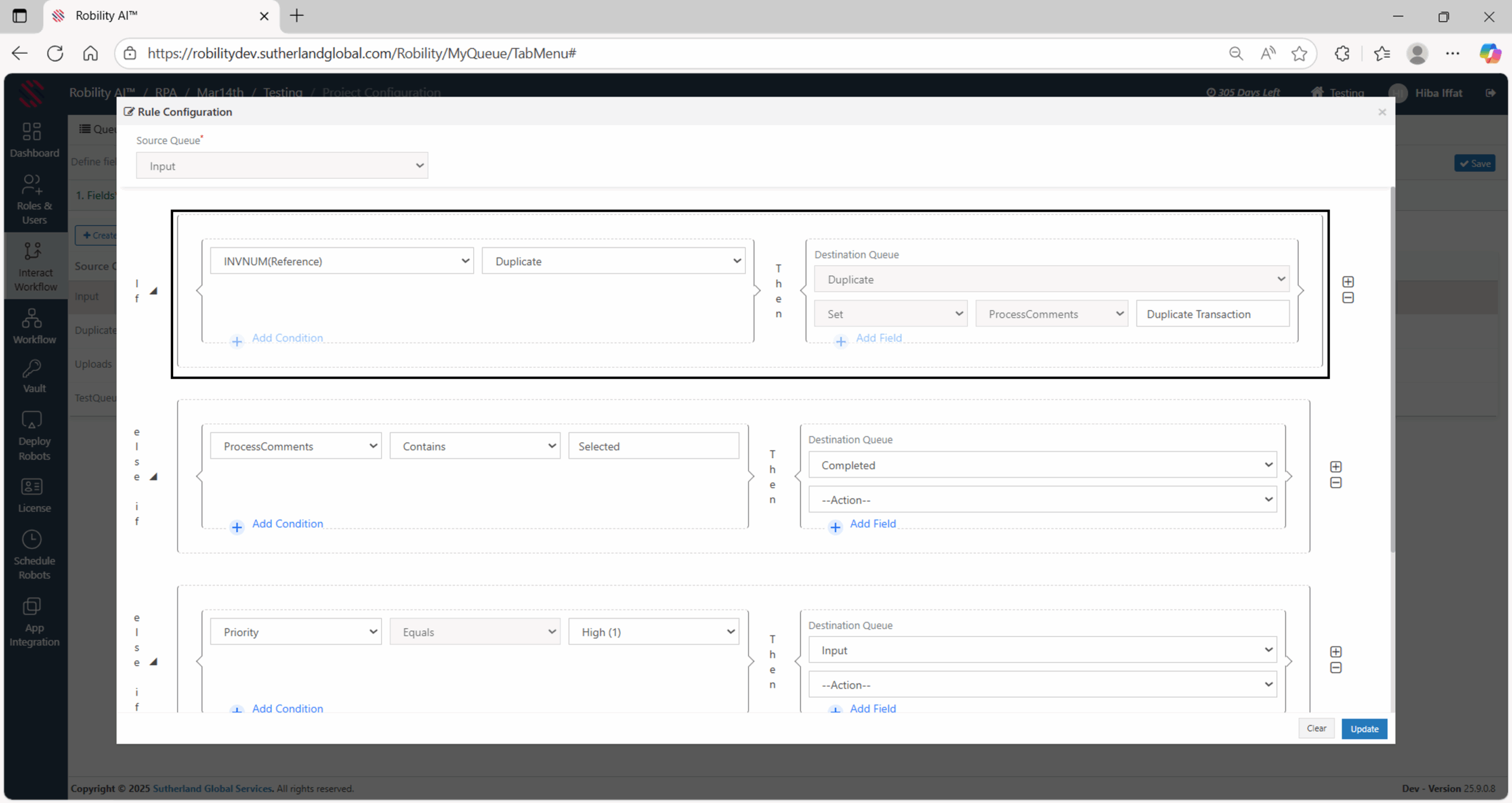Open INVNUM(Reference) field dropdown
The image size is (1512, 803).
(x=342, y=261)
